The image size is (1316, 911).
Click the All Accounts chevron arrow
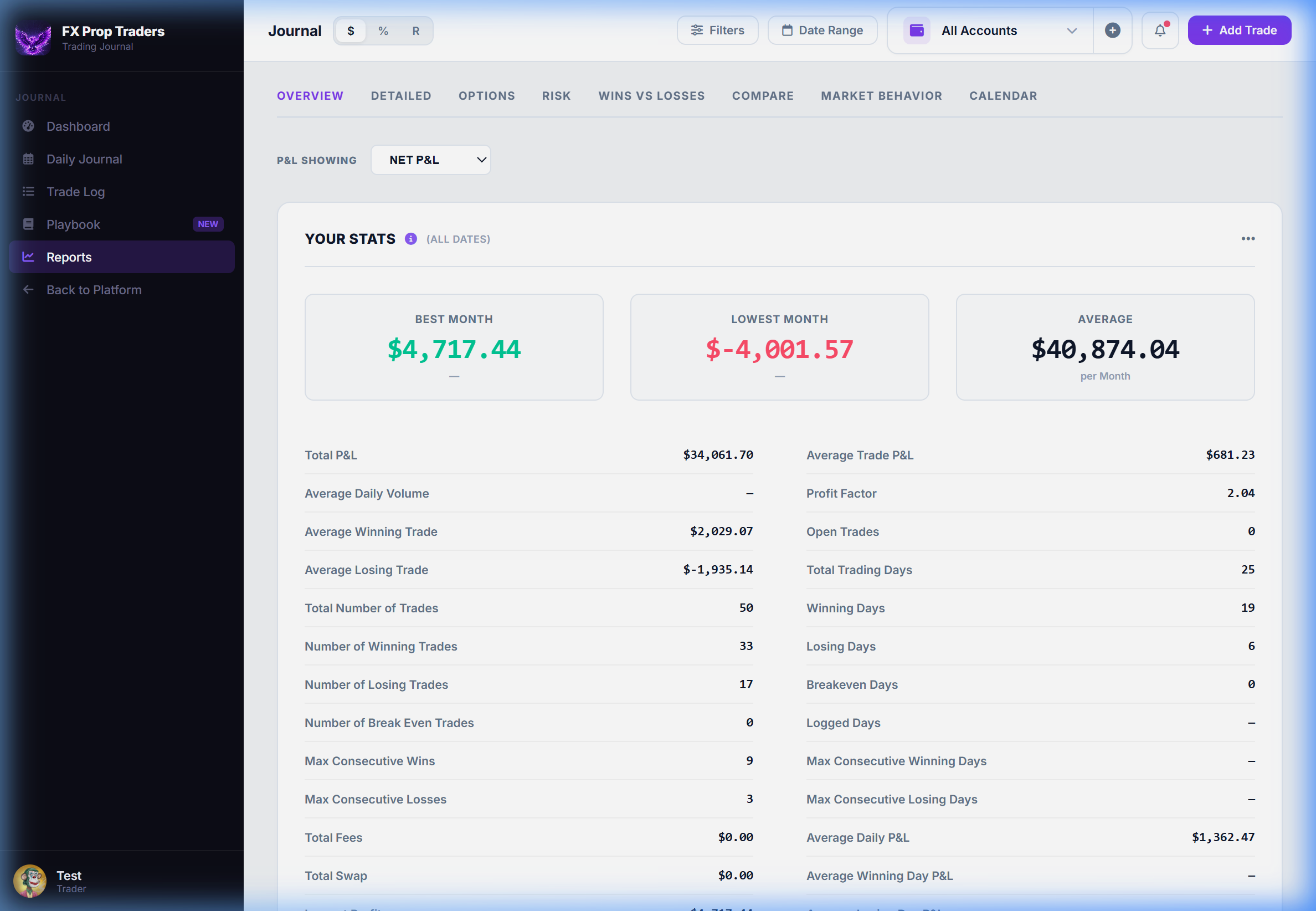click(x=1071, y=31)
